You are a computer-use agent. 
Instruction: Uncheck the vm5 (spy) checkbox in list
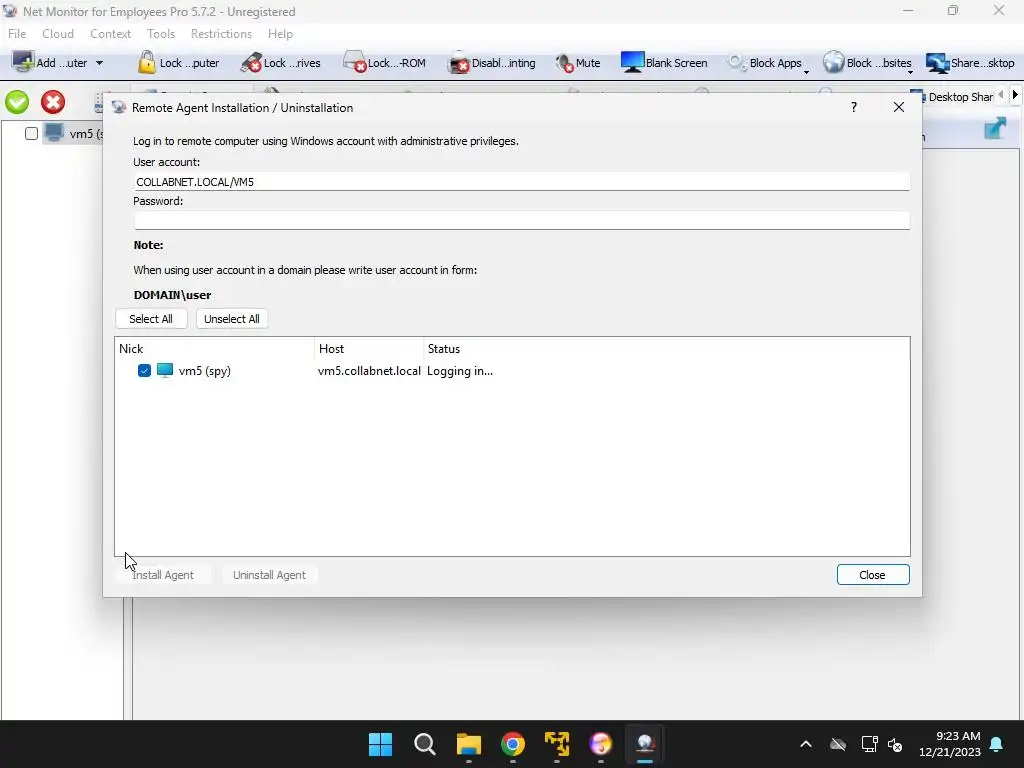[x=144, y=371]
